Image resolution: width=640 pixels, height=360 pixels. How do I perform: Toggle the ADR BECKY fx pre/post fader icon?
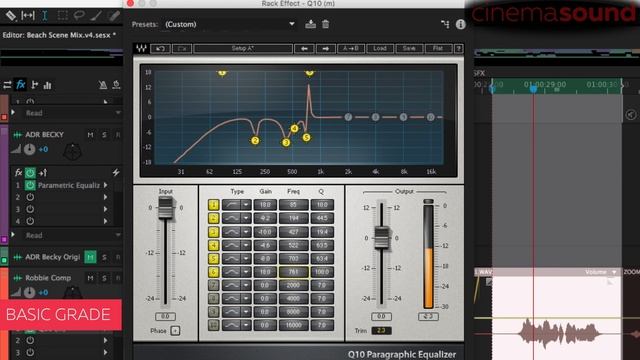43,173
